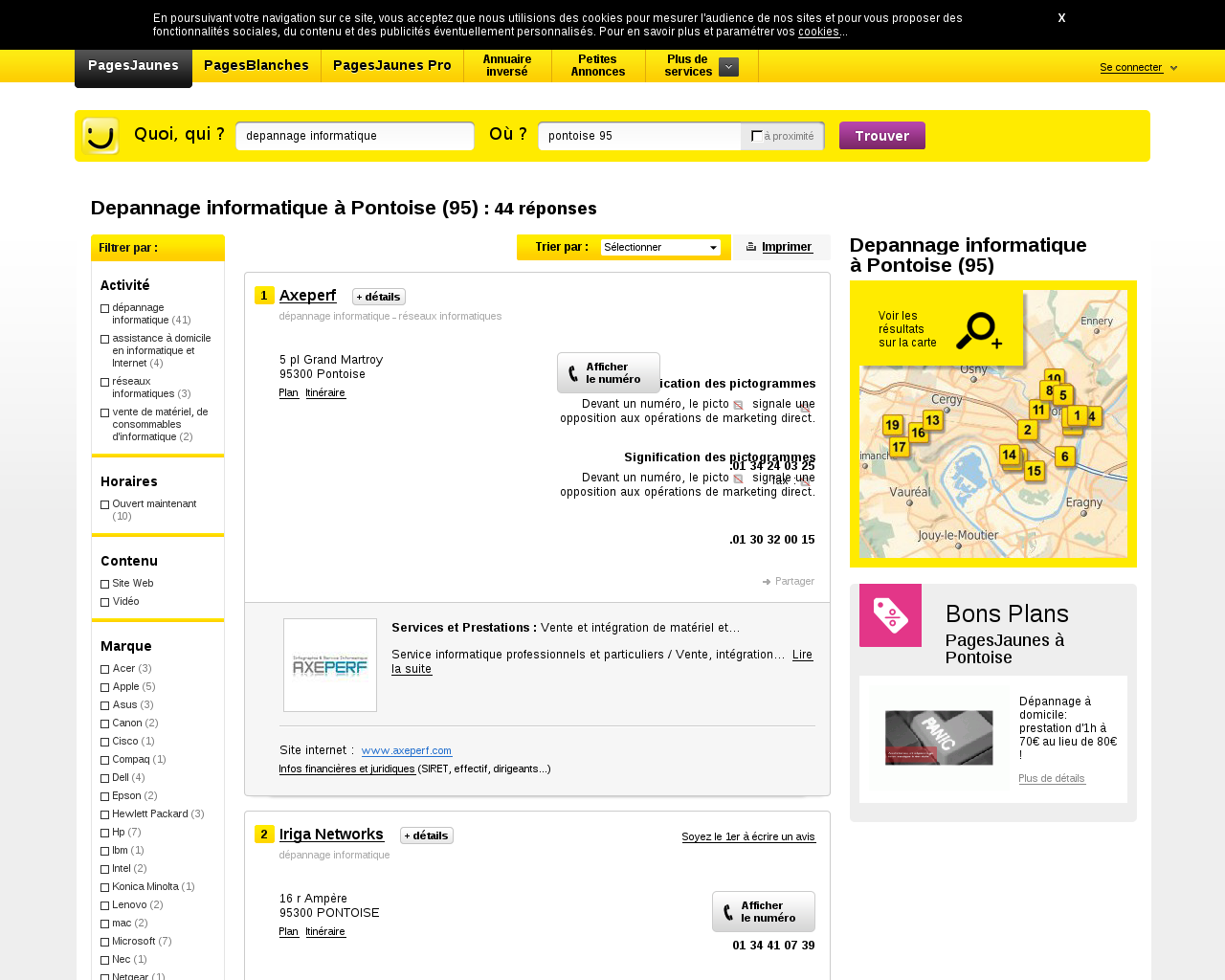
Task: Click map marker number 17
Action: [899, 447]
